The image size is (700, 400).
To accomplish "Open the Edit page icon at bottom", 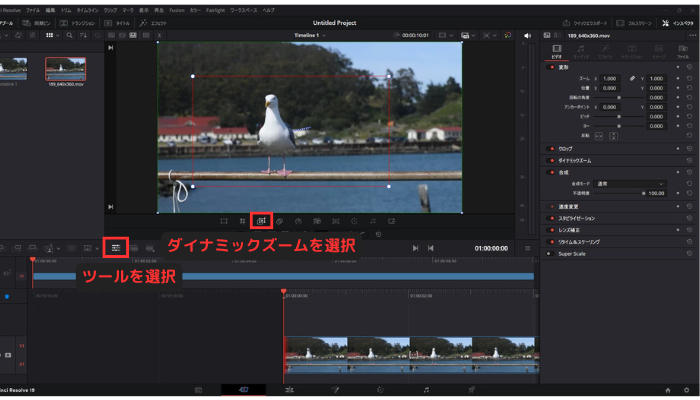I will pos(289,390).
